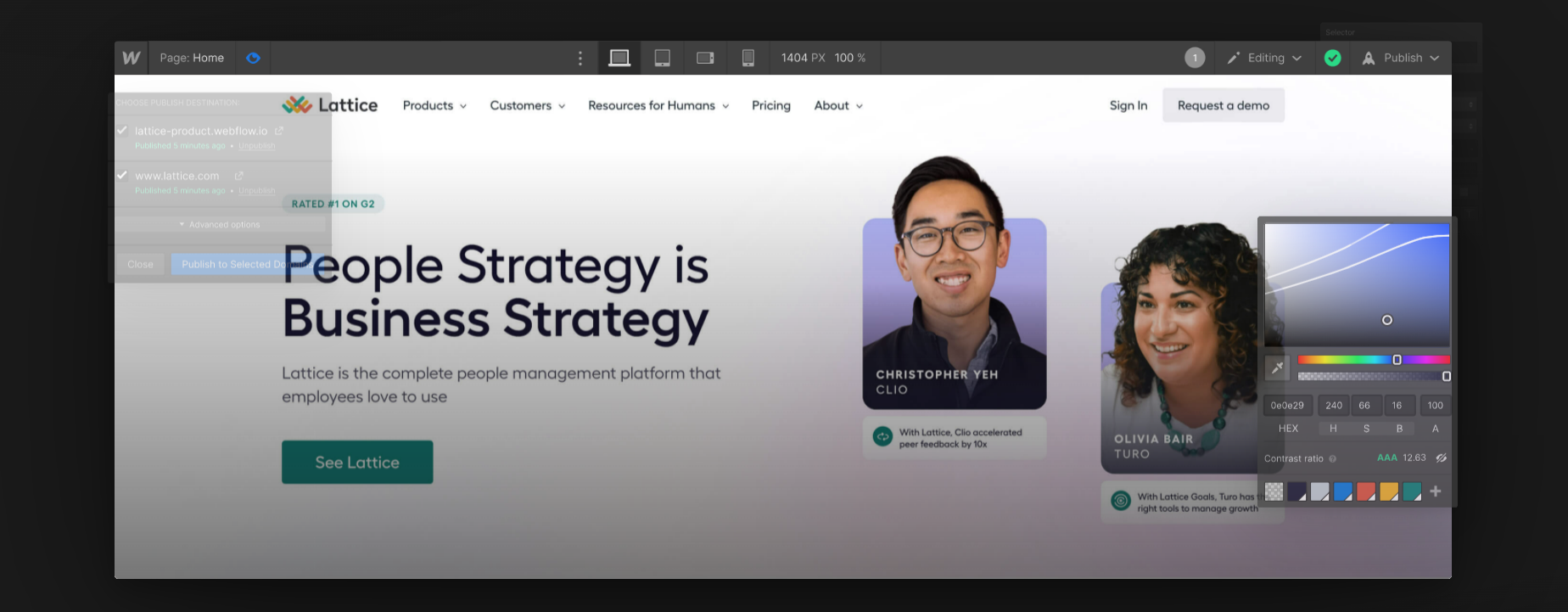
Task: Click the rocket icon beside Publish
Action: click(x=1369, y=58)
